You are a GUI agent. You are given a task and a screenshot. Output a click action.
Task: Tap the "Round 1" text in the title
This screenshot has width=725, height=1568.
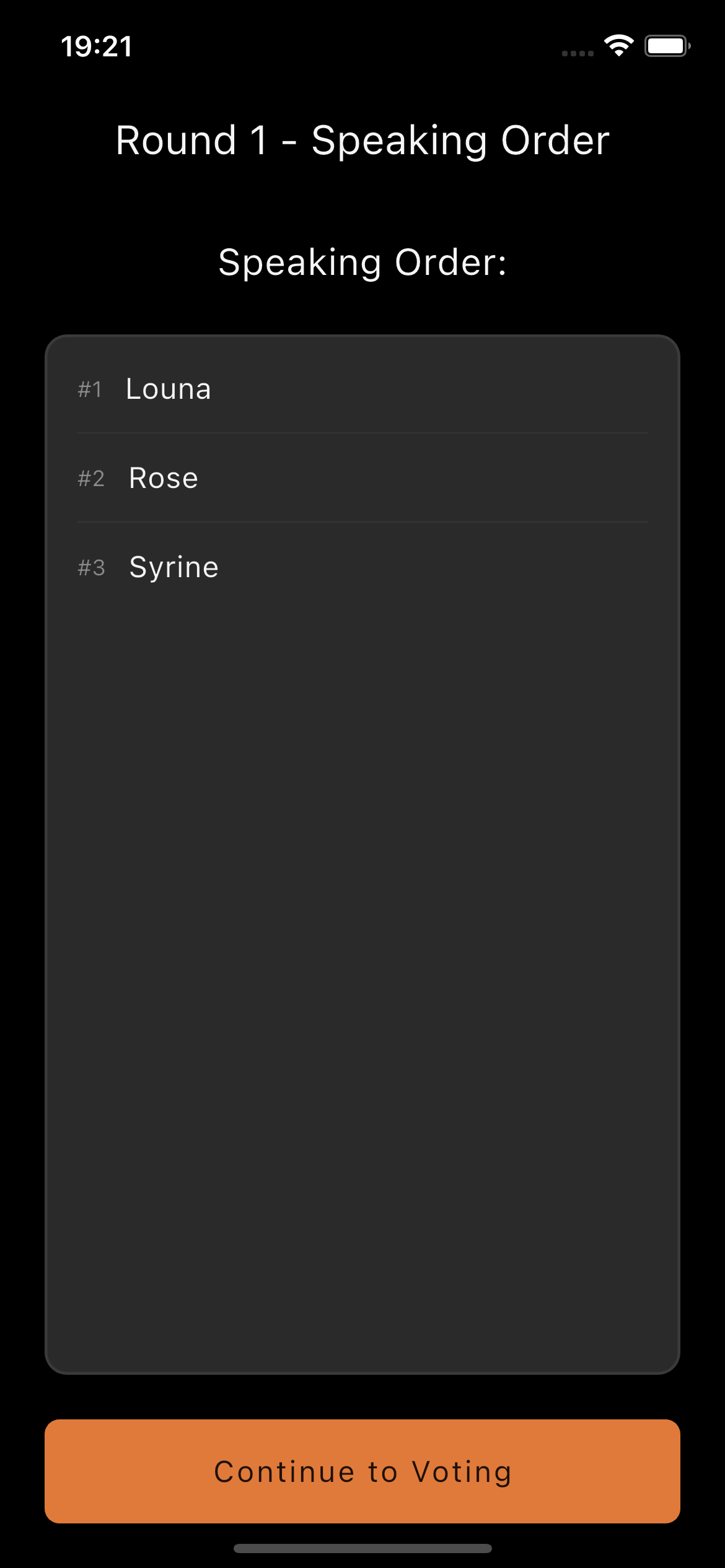(191, 141)
